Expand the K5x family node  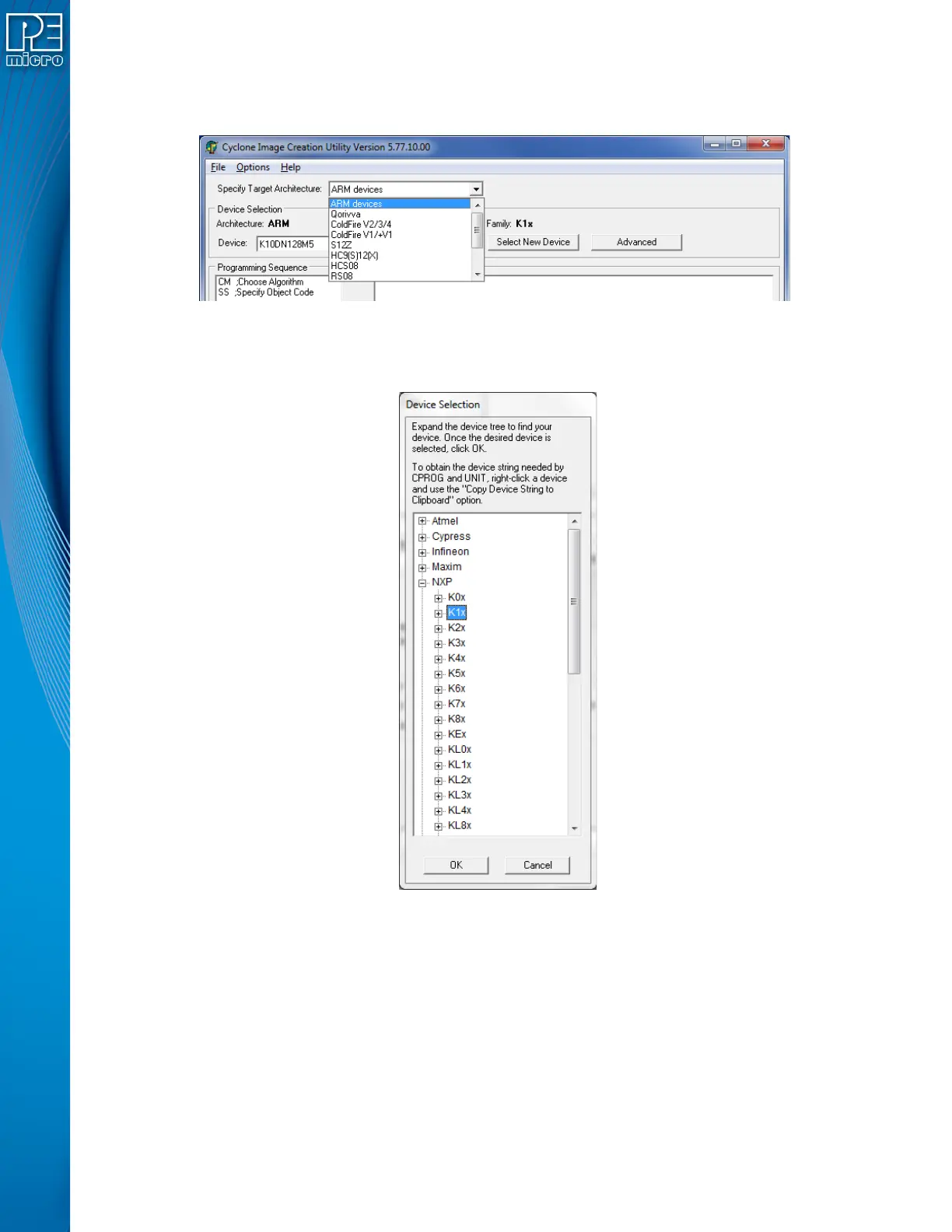click(439, 674)
